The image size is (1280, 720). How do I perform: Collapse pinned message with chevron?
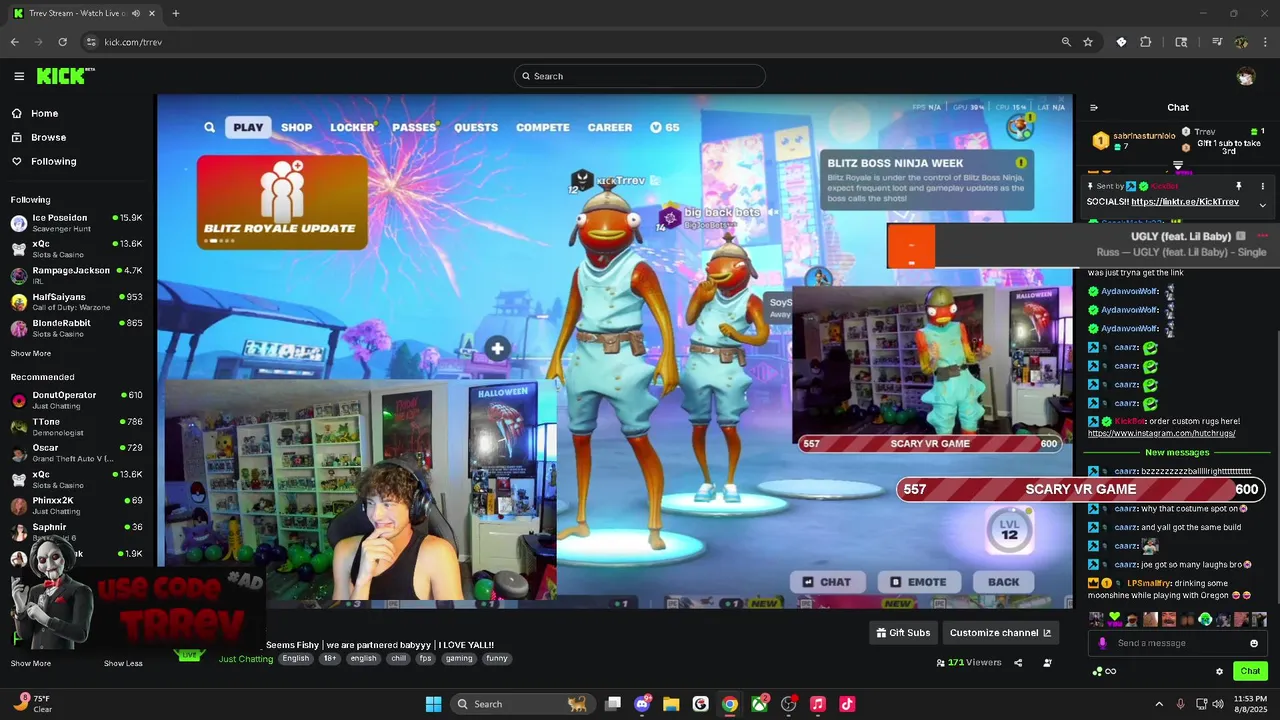[1262, 205]
